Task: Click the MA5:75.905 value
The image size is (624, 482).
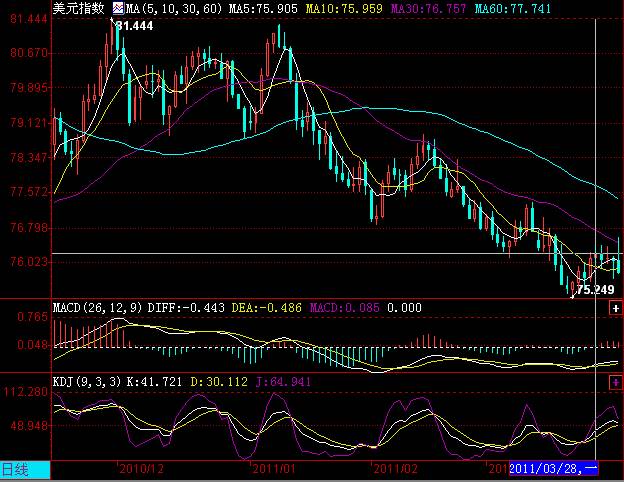Action: click(263, 8)
